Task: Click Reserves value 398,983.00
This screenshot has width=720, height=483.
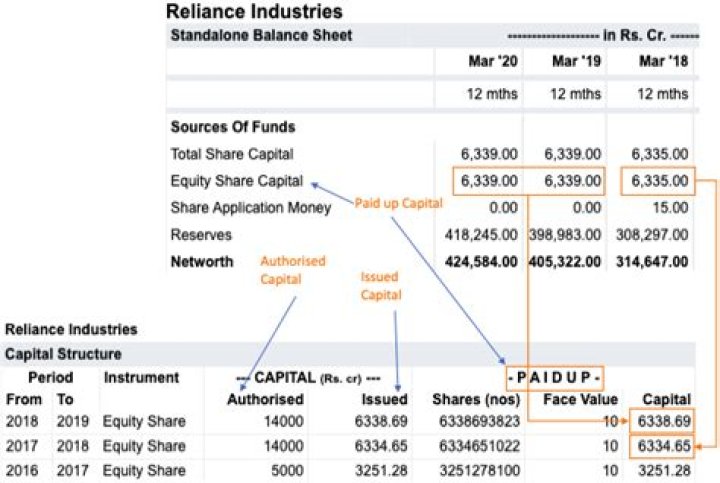Action: [565, 235]
